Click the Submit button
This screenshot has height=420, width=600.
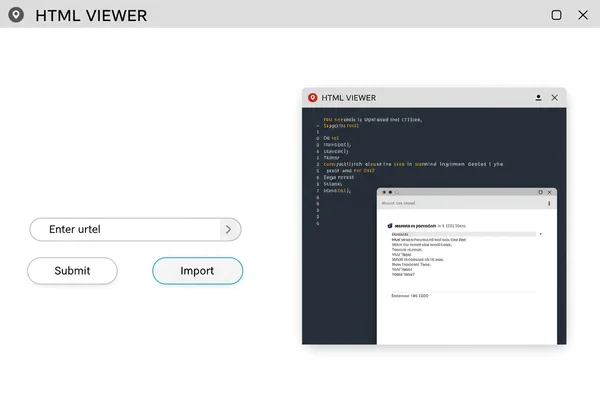click(72, 271)
